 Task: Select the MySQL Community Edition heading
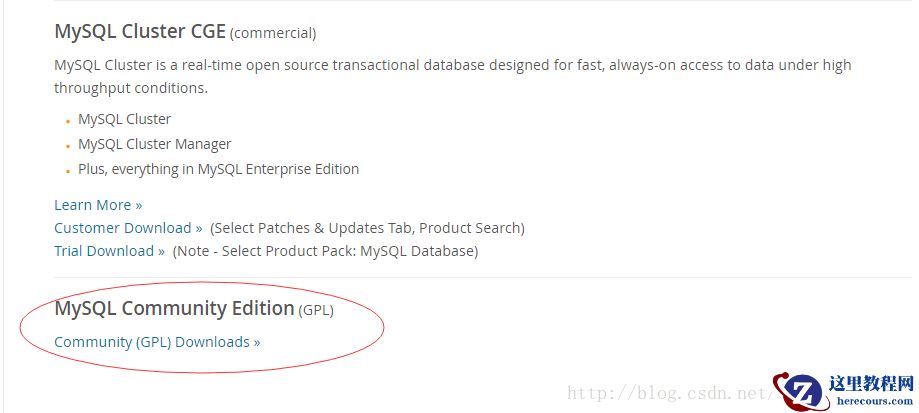[174, 309]
